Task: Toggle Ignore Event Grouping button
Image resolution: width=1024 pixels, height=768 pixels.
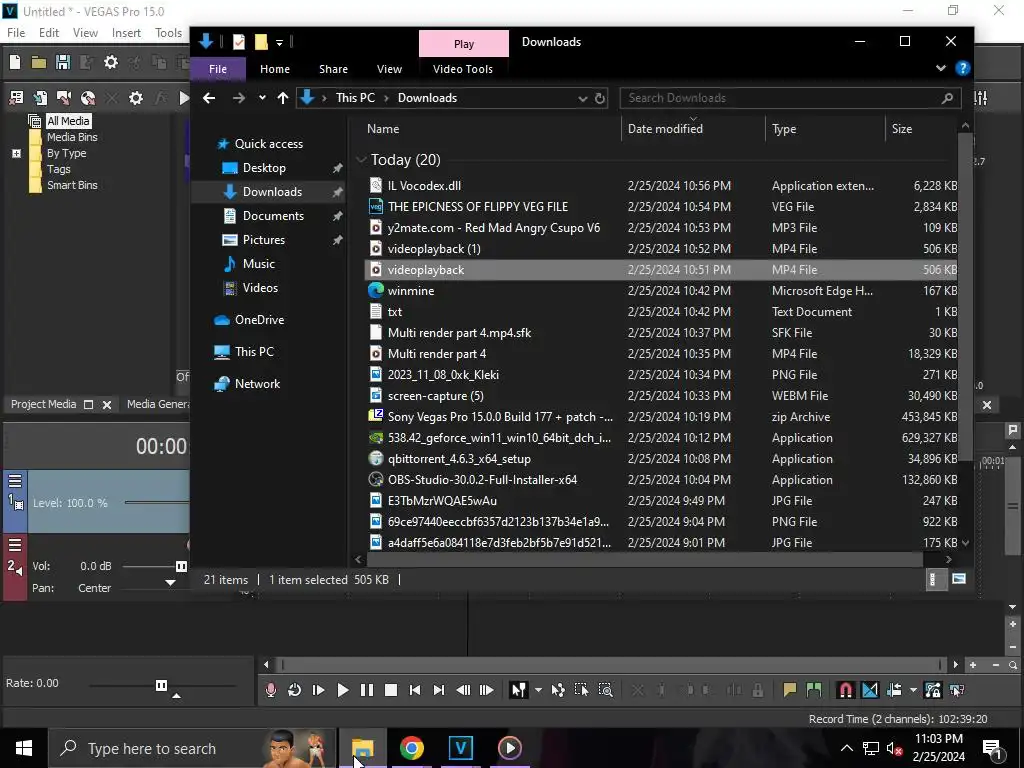Action: click(957, 690)
